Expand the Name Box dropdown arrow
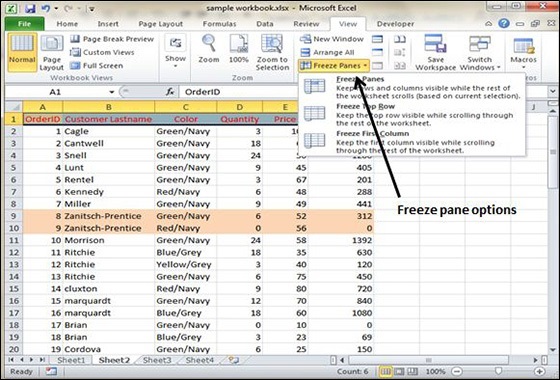The width and height of the screenshot is (560, 380). coord(111,92)
